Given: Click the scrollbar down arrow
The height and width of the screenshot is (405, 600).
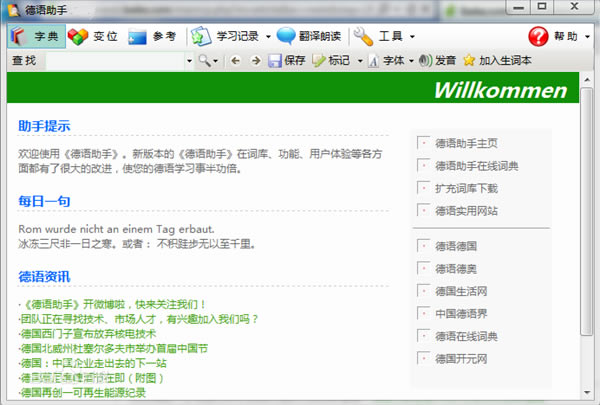Looking at the screenshot, I should click(587, 392).
